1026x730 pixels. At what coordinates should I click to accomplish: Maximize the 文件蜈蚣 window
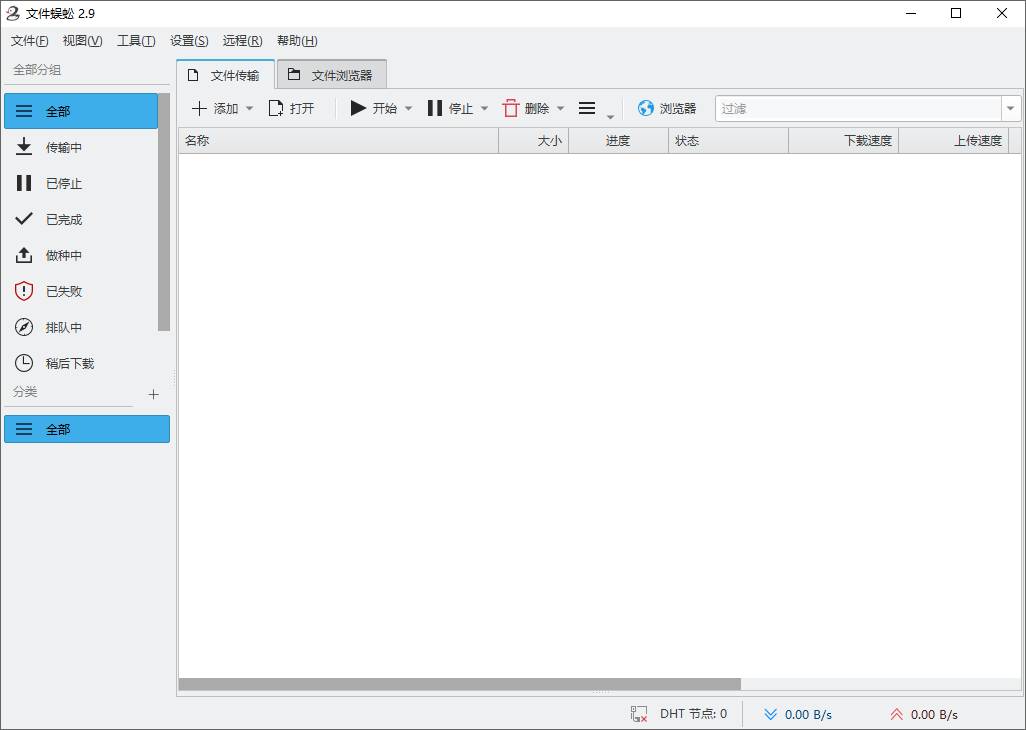pos(956,13)
